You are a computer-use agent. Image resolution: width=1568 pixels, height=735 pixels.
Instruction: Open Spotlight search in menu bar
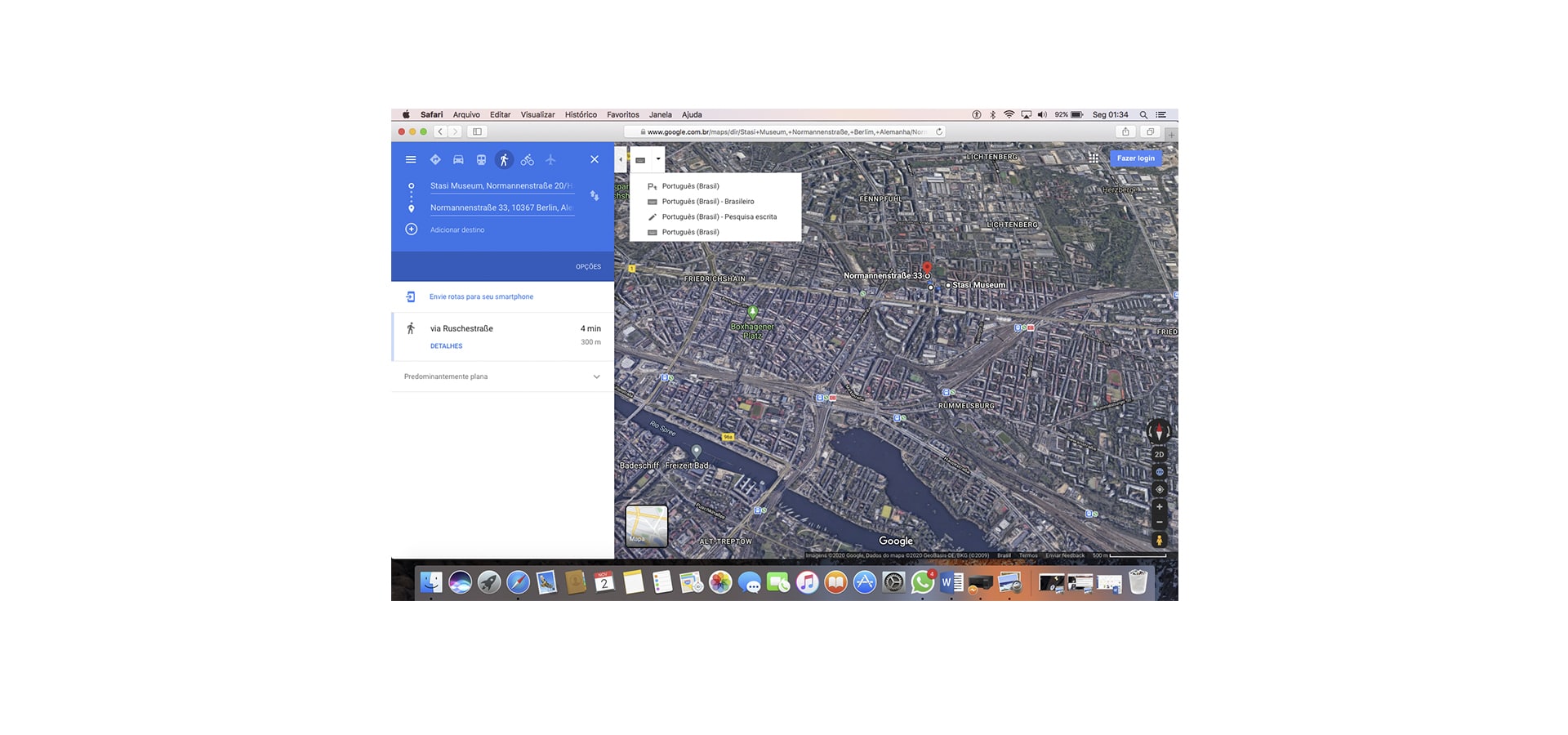(1143, 115)
